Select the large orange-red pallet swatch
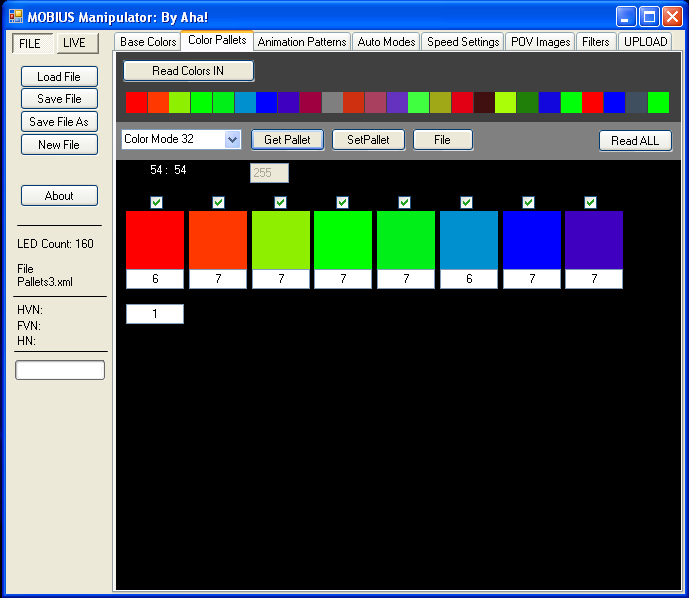 (x=218, y=240)
